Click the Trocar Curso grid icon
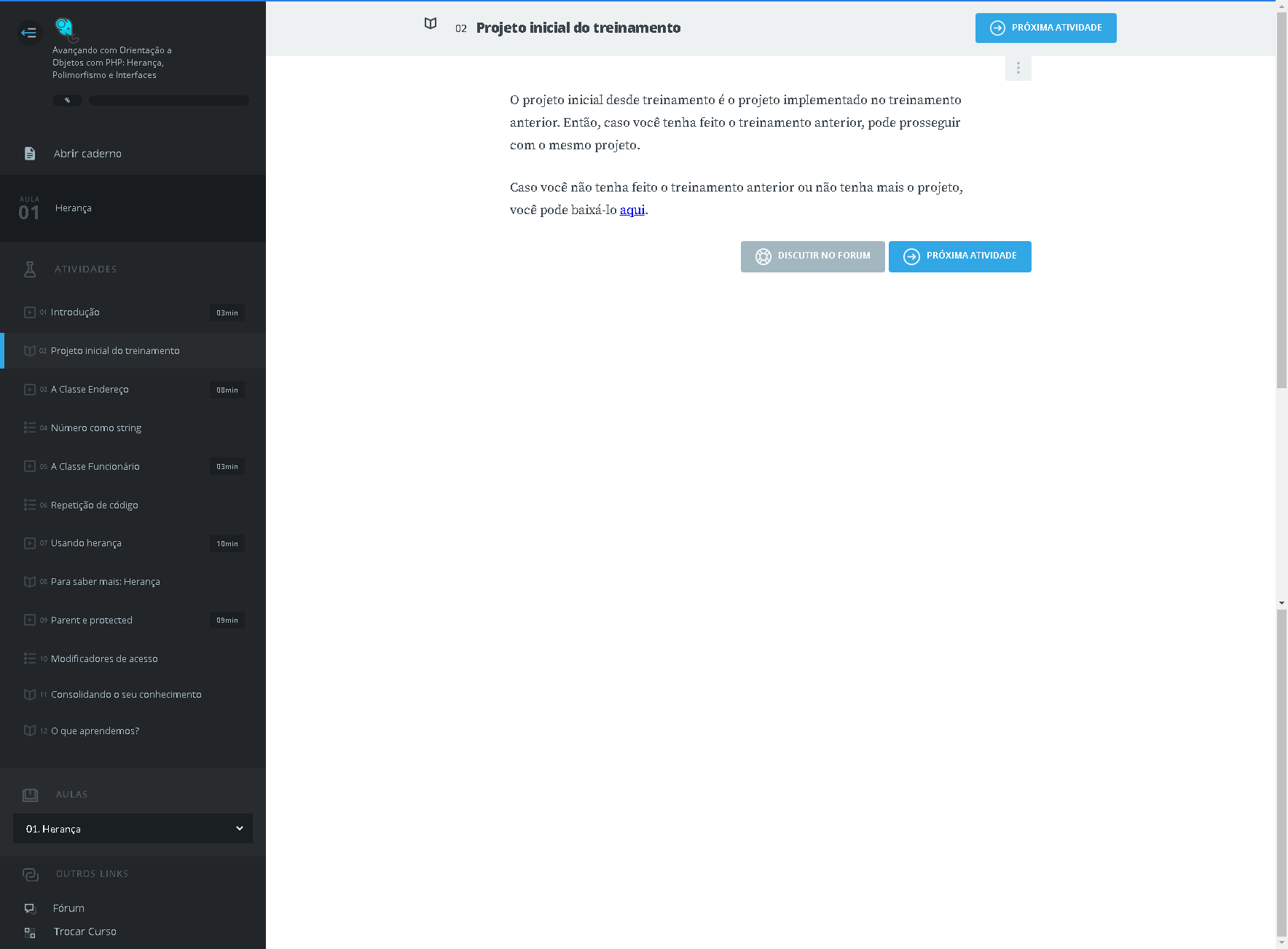Image resolution: width=1288 pixels, height=949 pixels. point(30,932)
